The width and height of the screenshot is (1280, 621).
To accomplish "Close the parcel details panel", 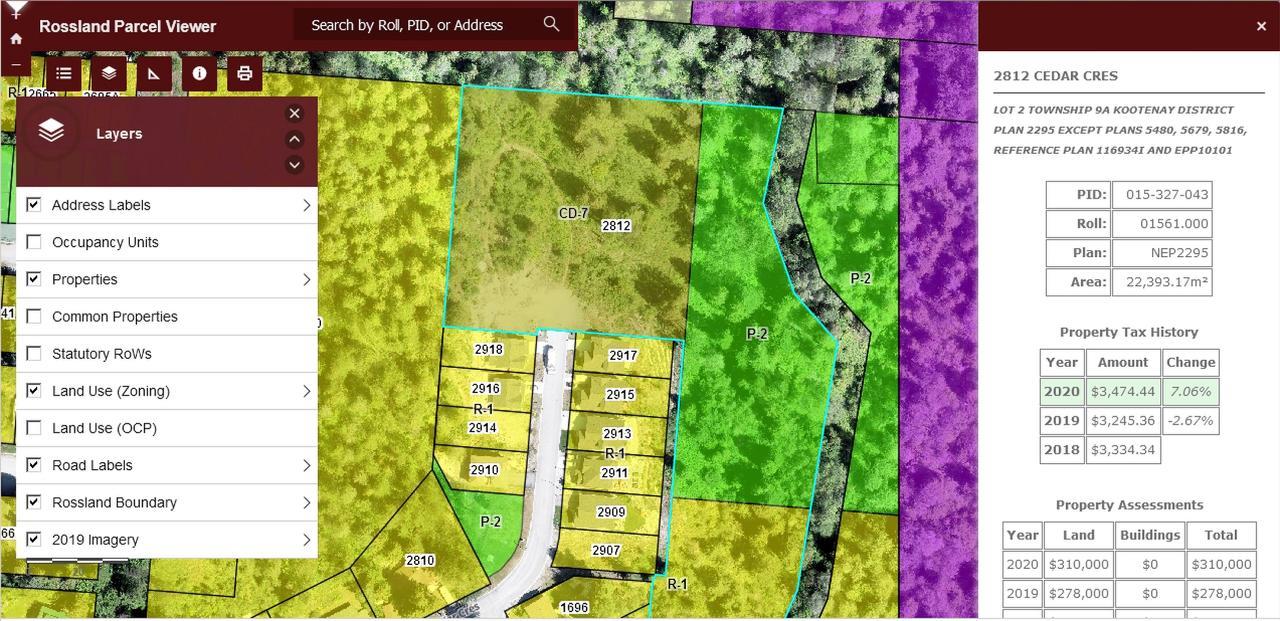I will click(x=1261, y=26).
